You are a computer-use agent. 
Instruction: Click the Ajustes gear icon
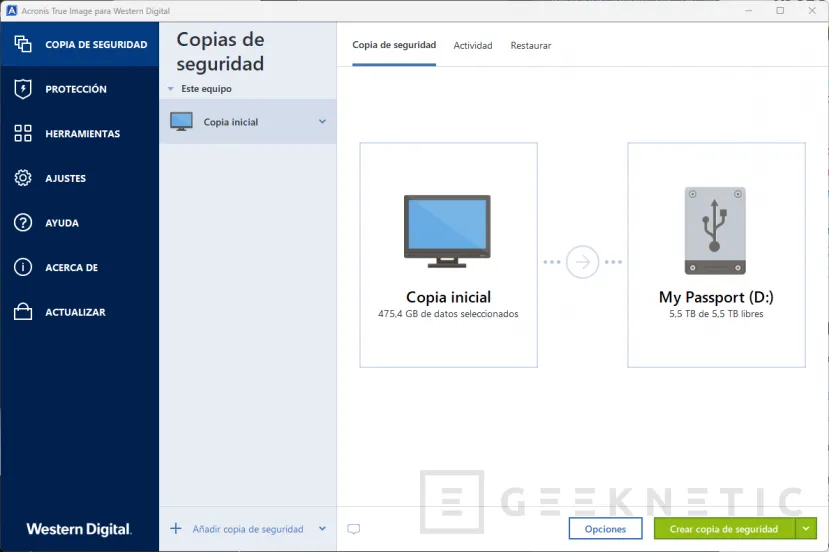[23, 178]
